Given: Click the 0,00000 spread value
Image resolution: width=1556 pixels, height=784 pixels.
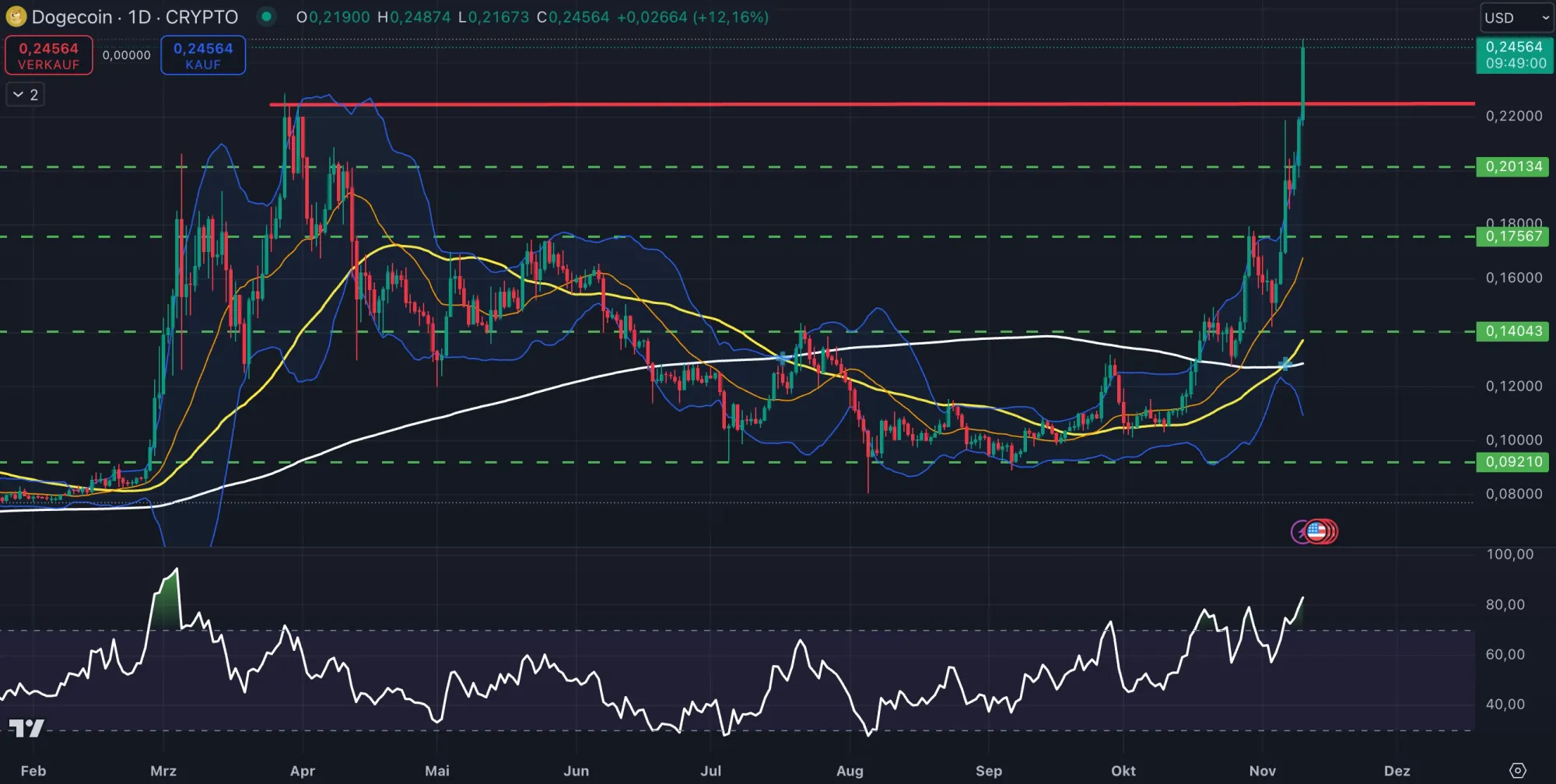Looking at the screenshot, I should 127,55.
